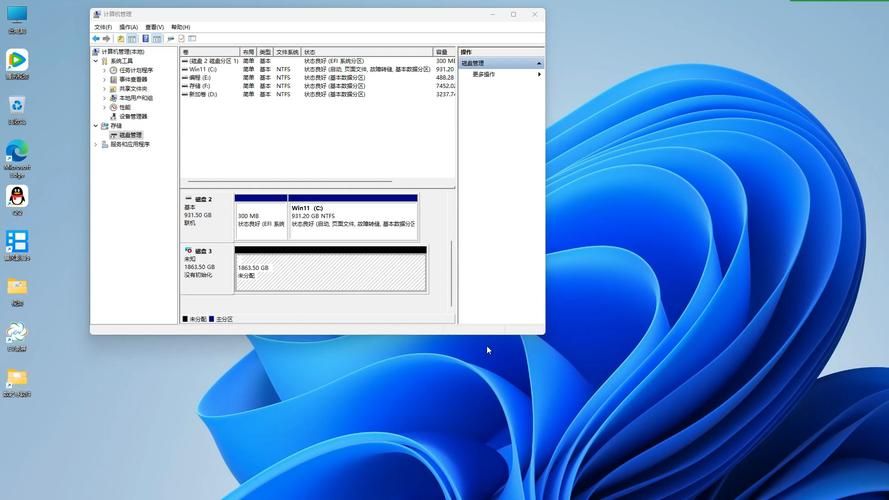
Task: Expand the 性能 tree node
Action: pos(104,107)
